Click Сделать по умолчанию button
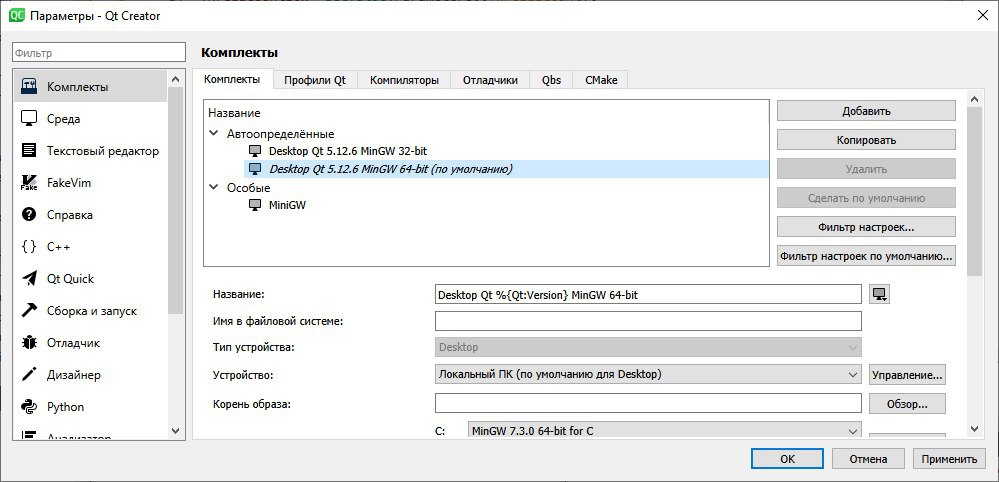This screenshot has height=482, width=999. tap(866, 198)
